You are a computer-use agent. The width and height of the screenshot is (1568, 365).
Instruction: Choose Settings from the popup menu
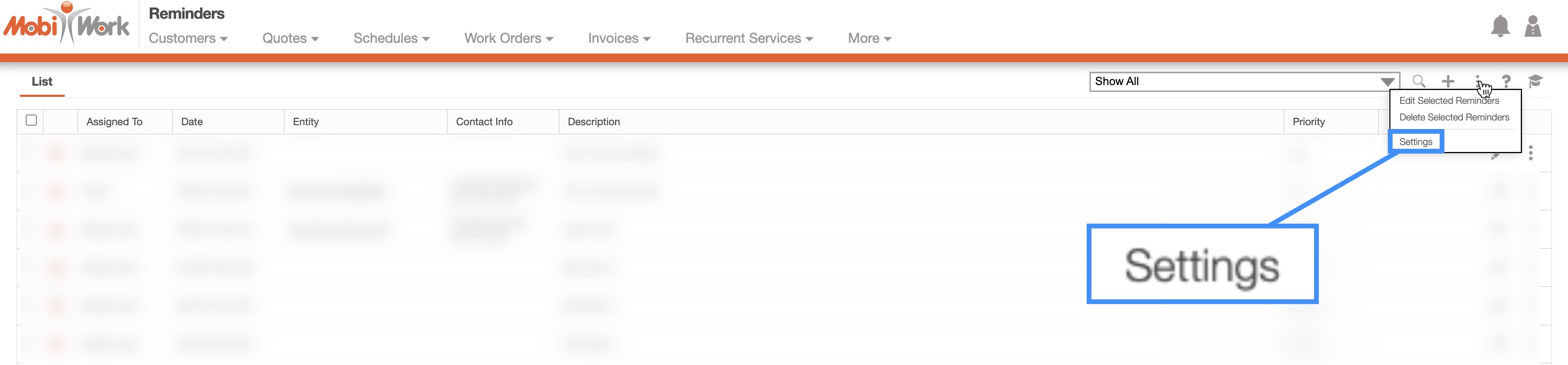pyautogui.click(x=1415, y=142)
